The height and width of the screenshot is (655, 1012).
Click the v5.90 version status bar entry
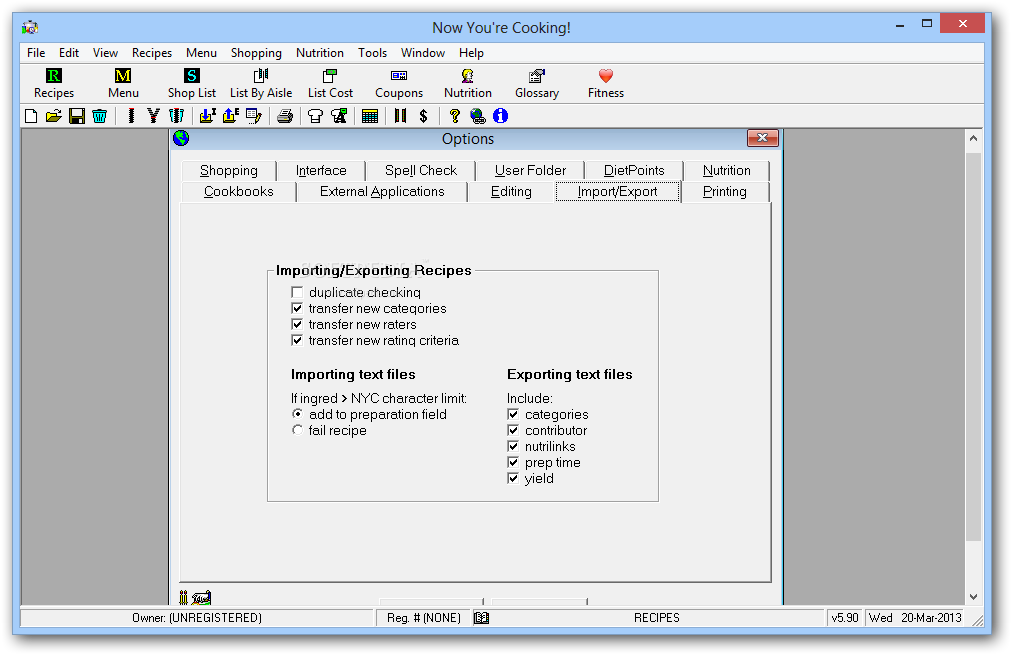click(845, 618)
